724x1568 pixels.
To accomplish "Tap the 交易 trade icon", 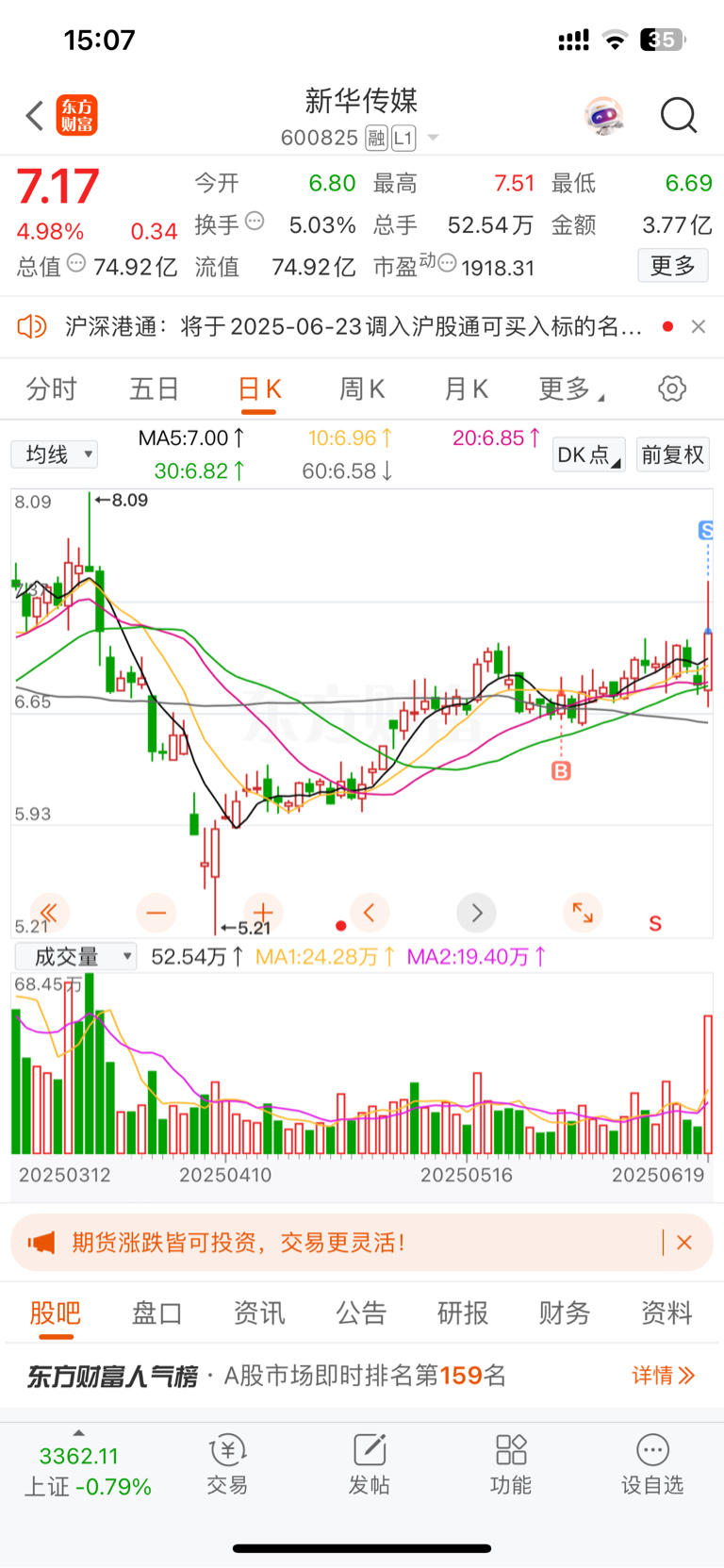I will pos(227,1465).
